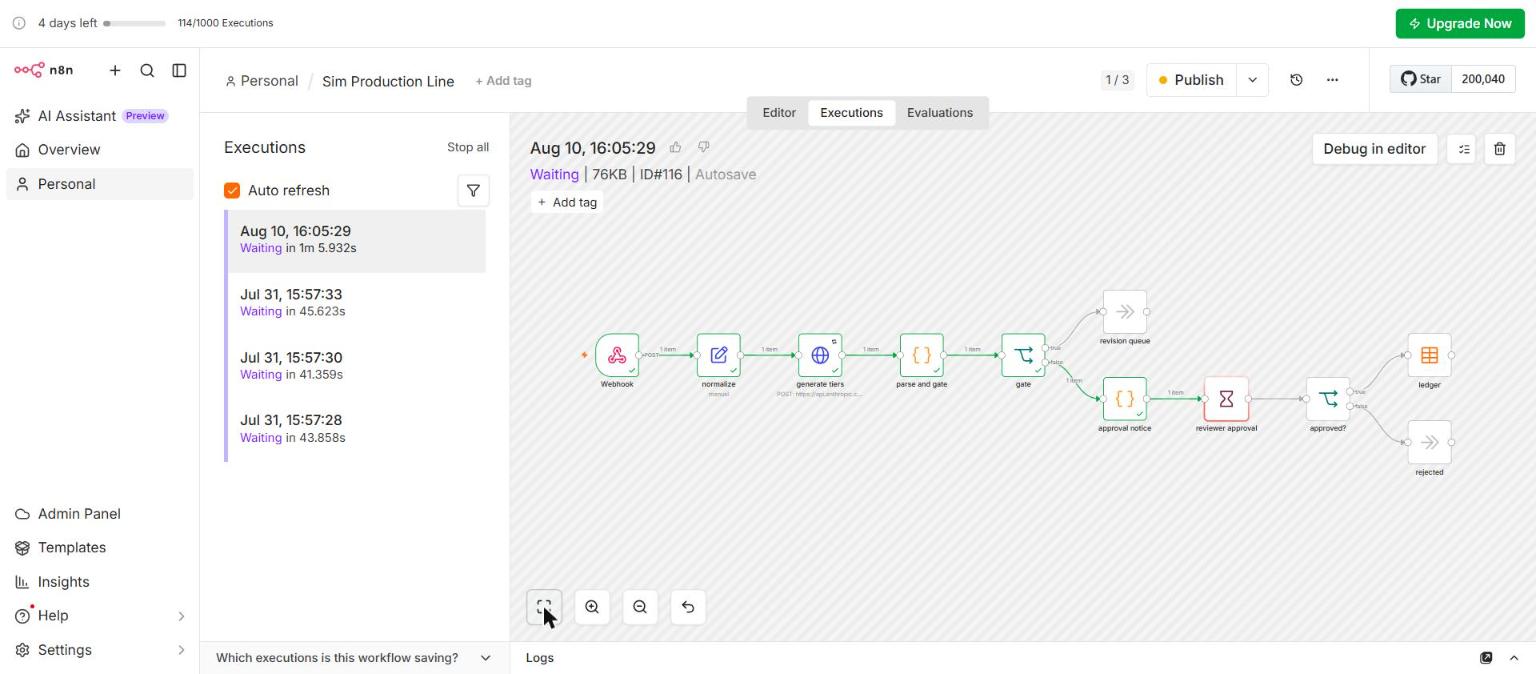Switch to the Editor tab

click(779, 113)
